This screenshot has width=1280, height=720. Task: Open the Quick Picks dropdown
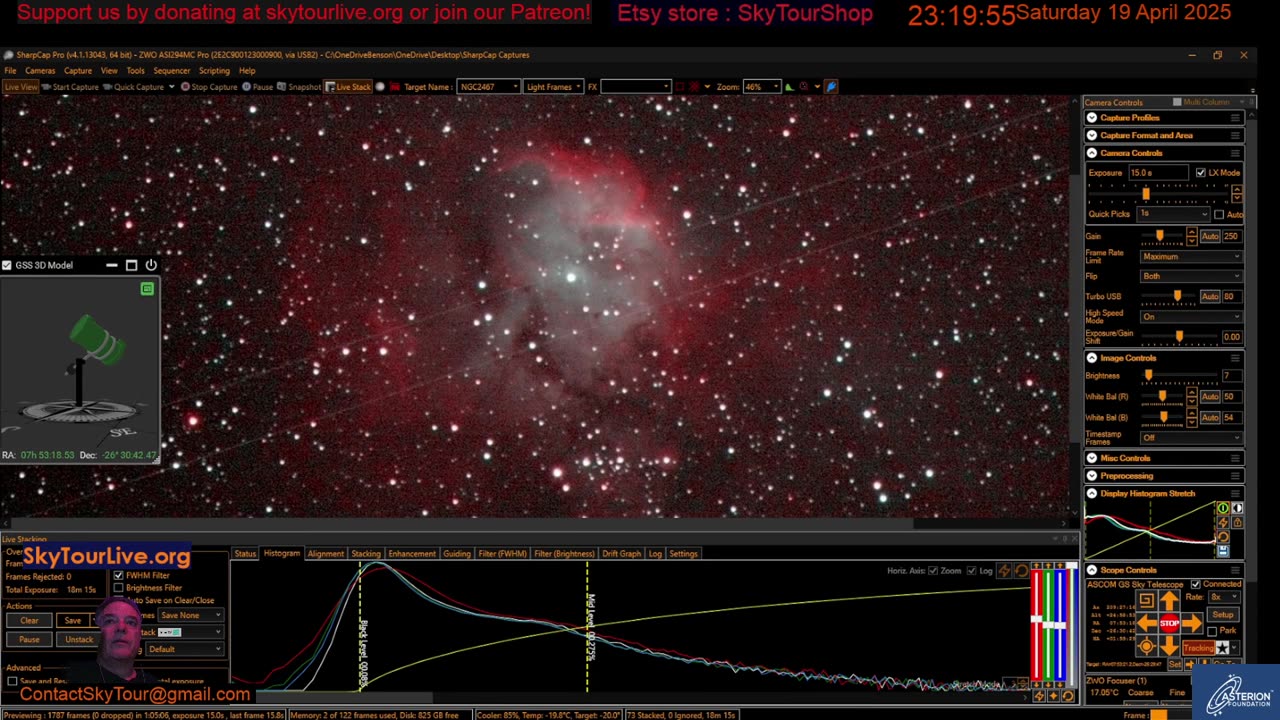point(1174,214)
